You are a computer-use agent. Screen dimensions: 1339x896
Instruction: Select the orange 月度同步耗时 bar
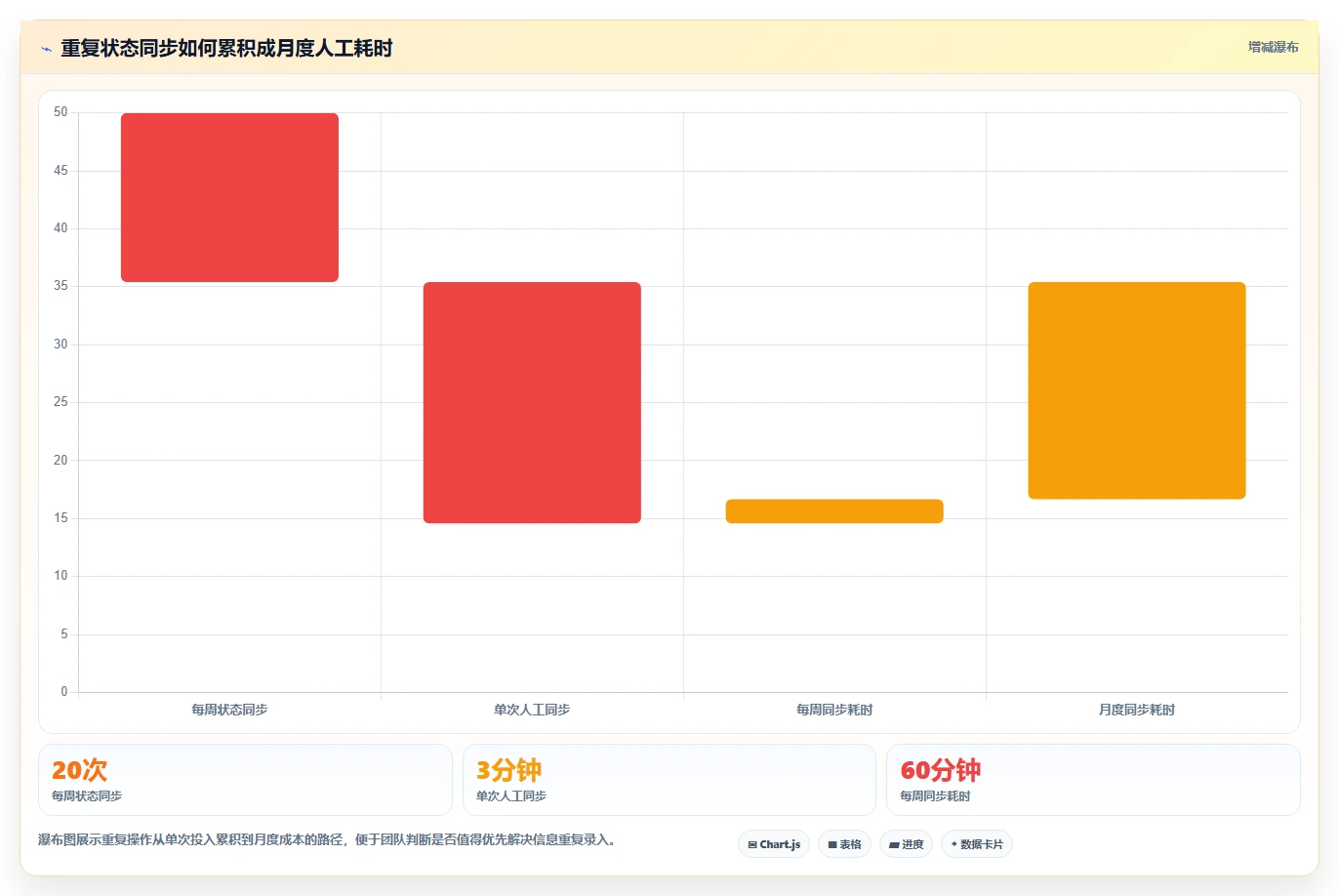[x=1137, y=390]
